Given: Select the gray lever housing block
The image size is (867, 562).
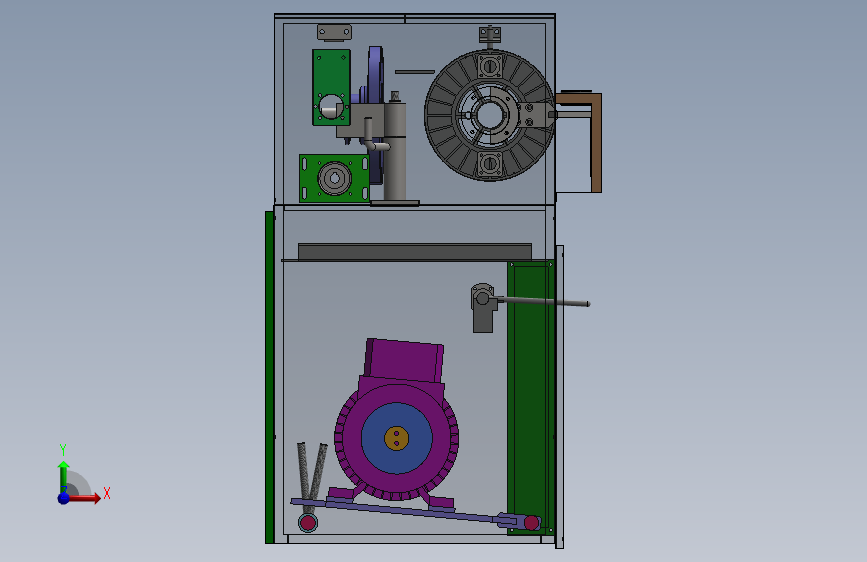Looking at the screenshot, I should coord(482,315).
